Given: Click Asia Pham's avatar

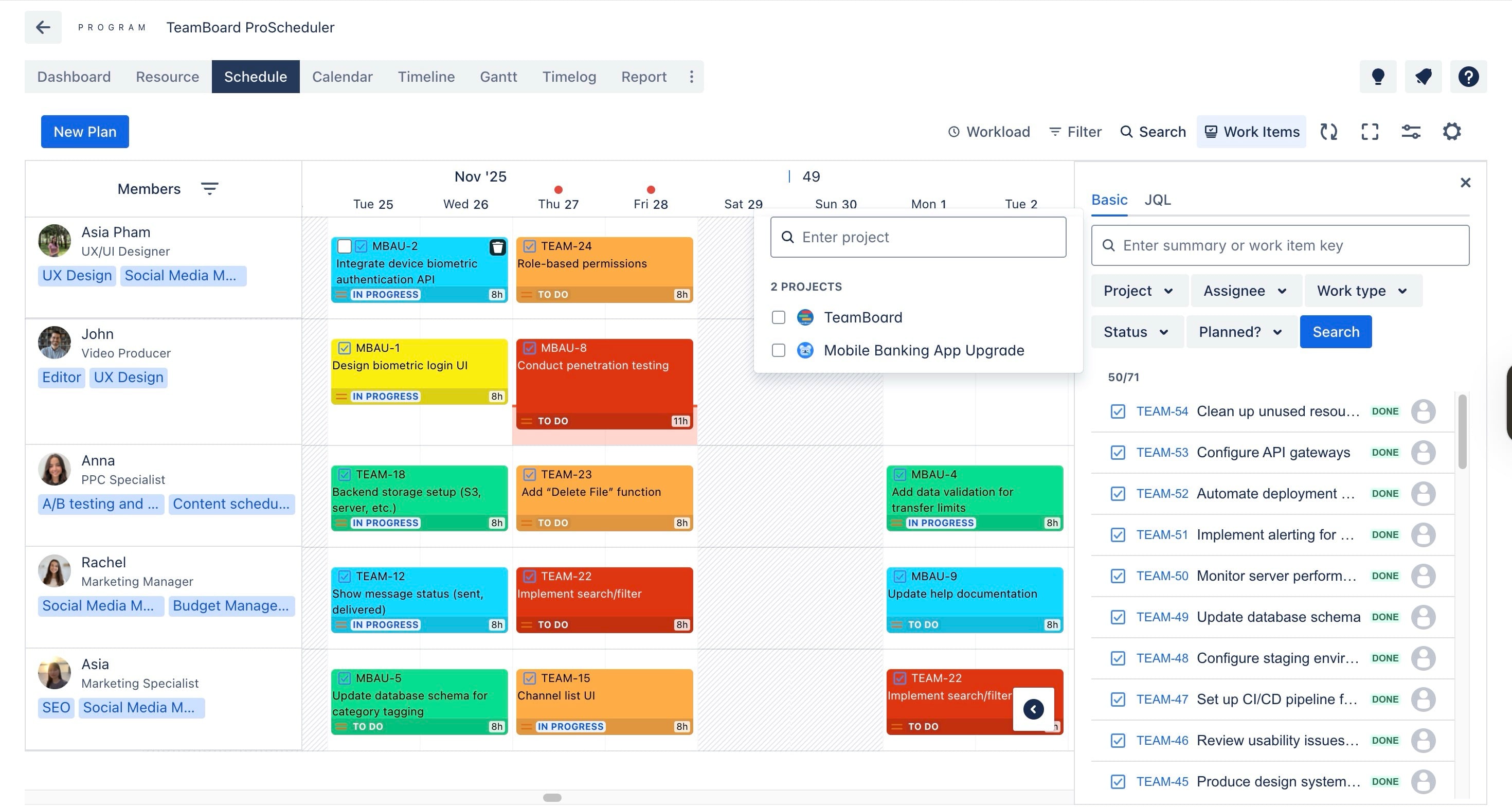Looking at the screenshot, I should pos(55,241).
